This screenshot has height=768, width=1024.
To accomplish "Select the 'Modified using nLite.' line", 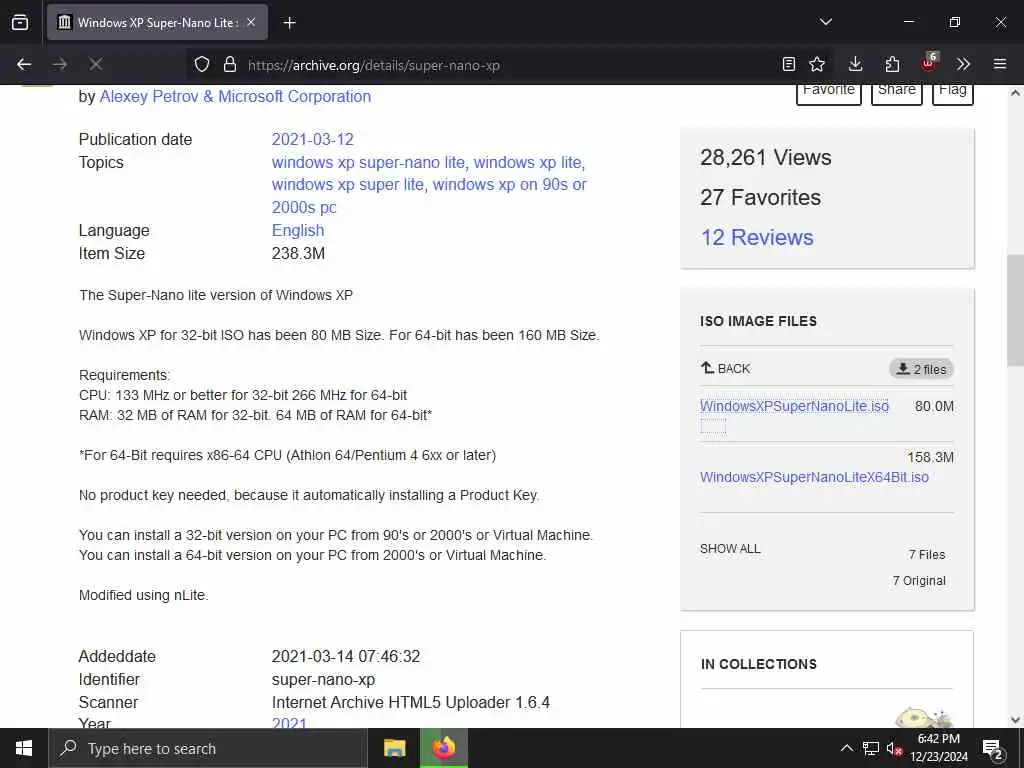I will [144, 596].
